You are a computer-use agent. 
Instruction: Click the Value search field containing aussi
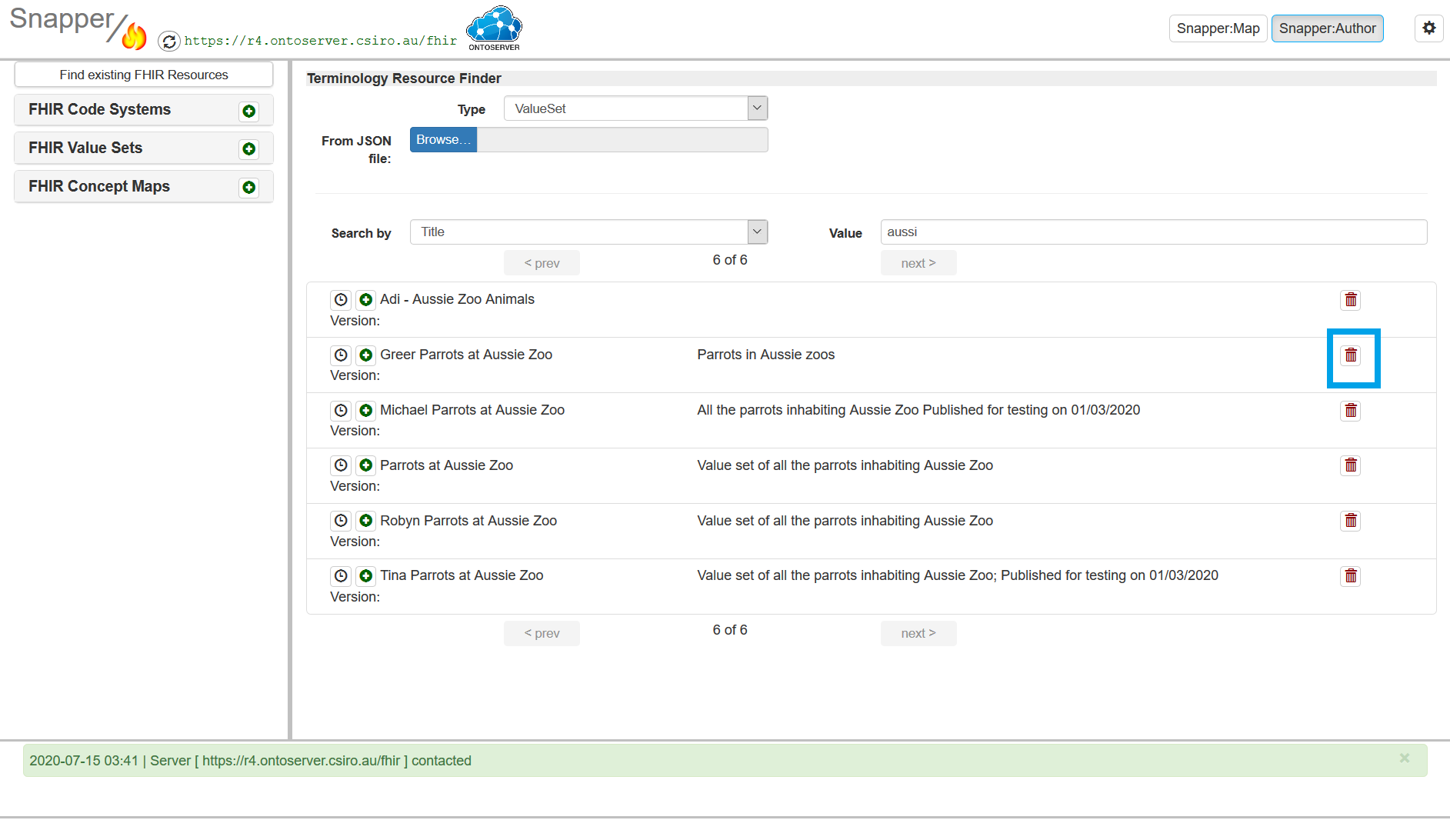1154,232
